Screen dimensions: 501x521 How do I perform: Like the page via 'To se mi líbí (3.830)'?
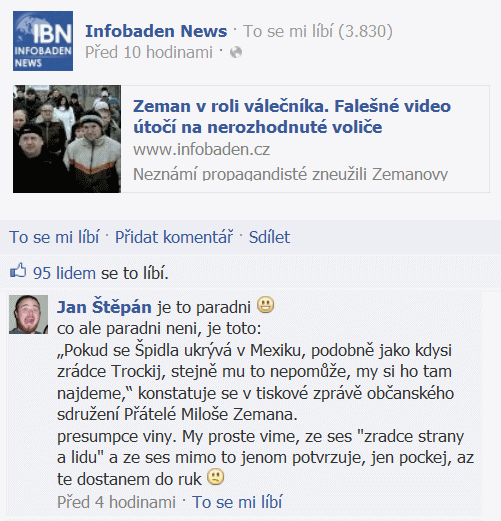(x=318, y=31)
